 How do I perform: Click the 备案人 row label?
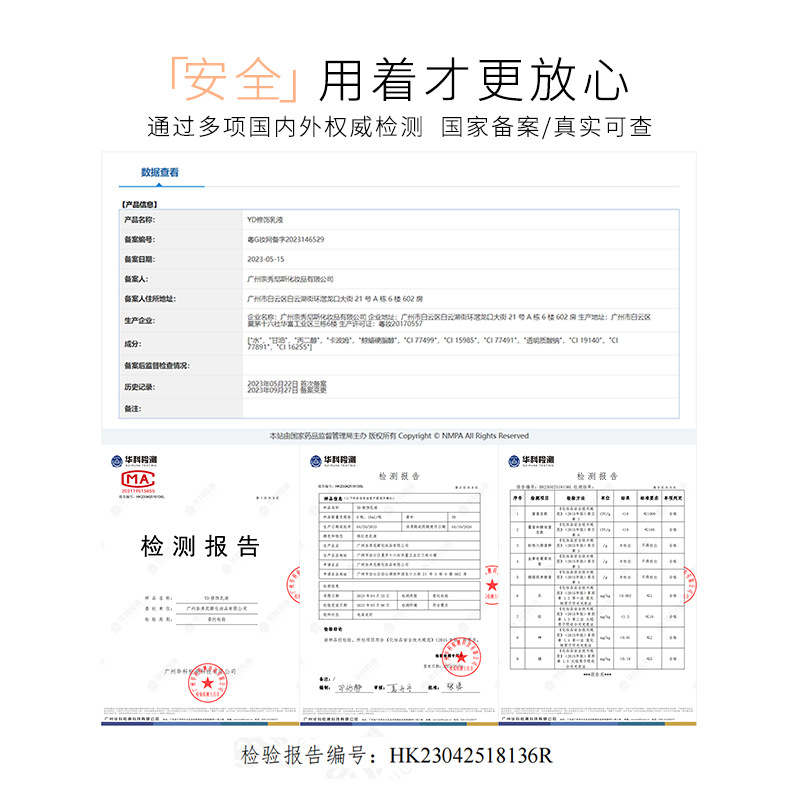point(136,279)
